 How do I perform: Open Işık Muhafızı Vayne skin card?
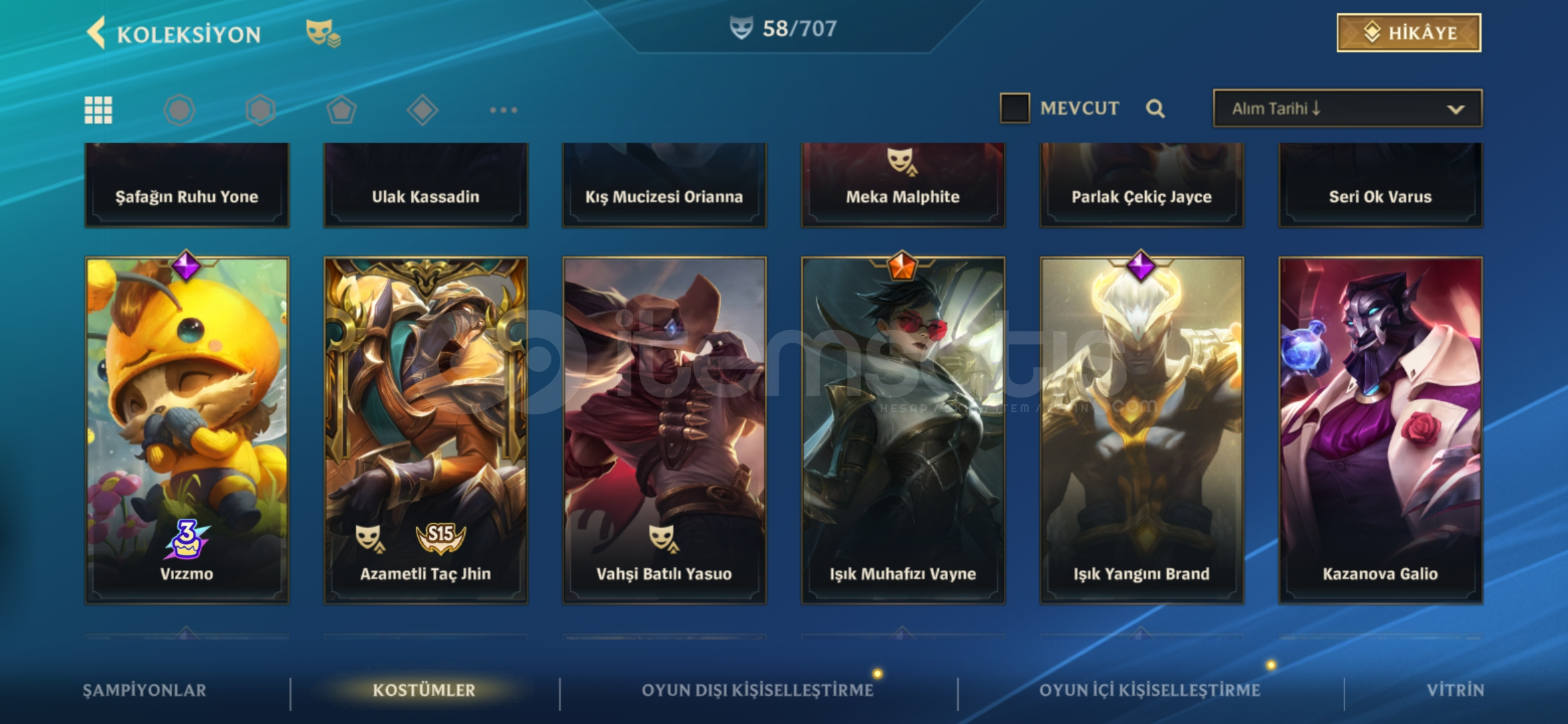point(903,430)
